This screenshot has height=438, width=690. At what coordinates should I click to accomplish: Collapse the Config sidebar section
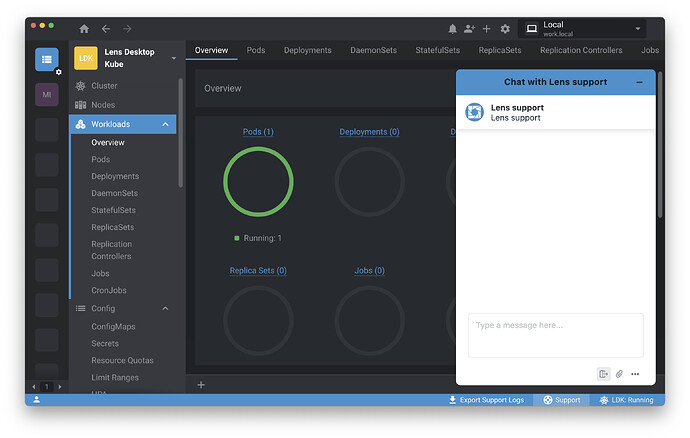point(165,309)
